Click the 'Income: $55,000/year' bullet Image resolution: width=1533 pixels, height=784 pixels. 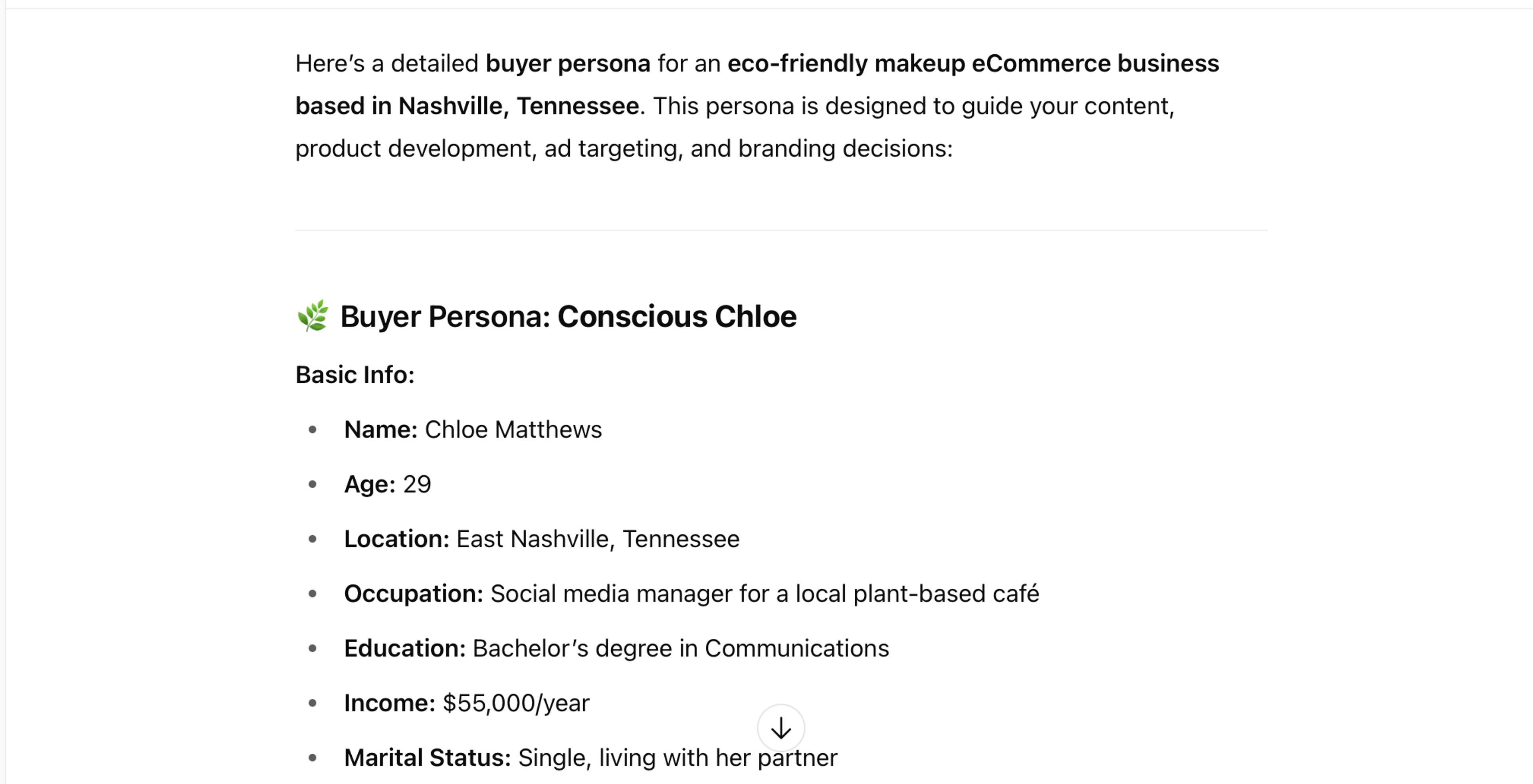tap(466, 703)
